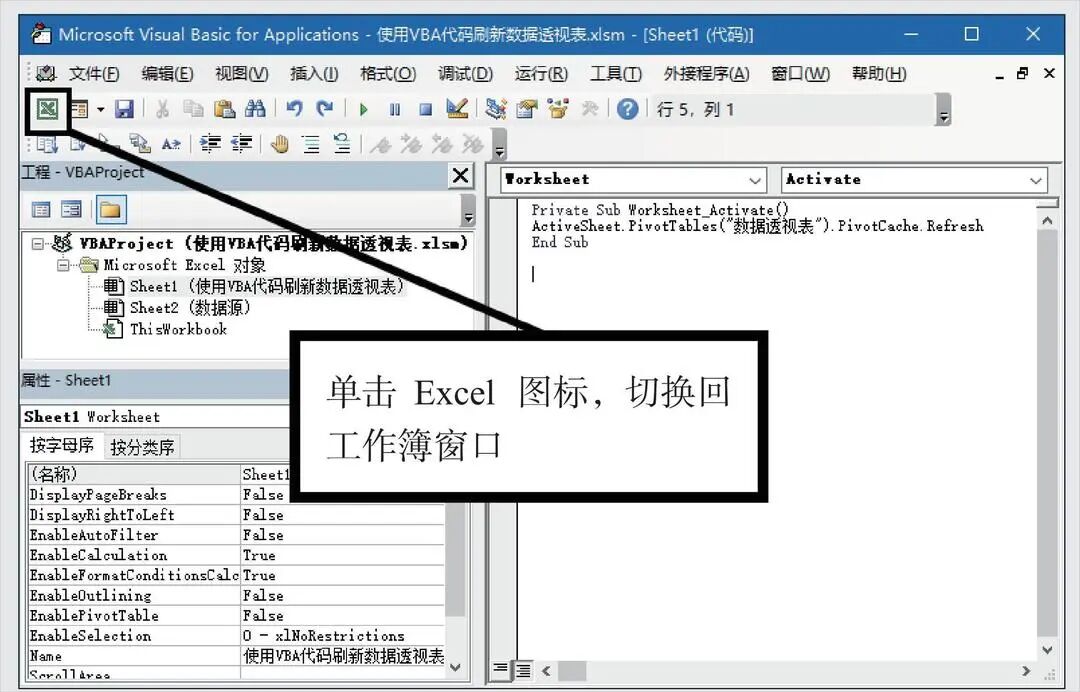Viewport: 1080px width, 692px height.
Task: Click the Indent icon
Action: coord(210,144)
